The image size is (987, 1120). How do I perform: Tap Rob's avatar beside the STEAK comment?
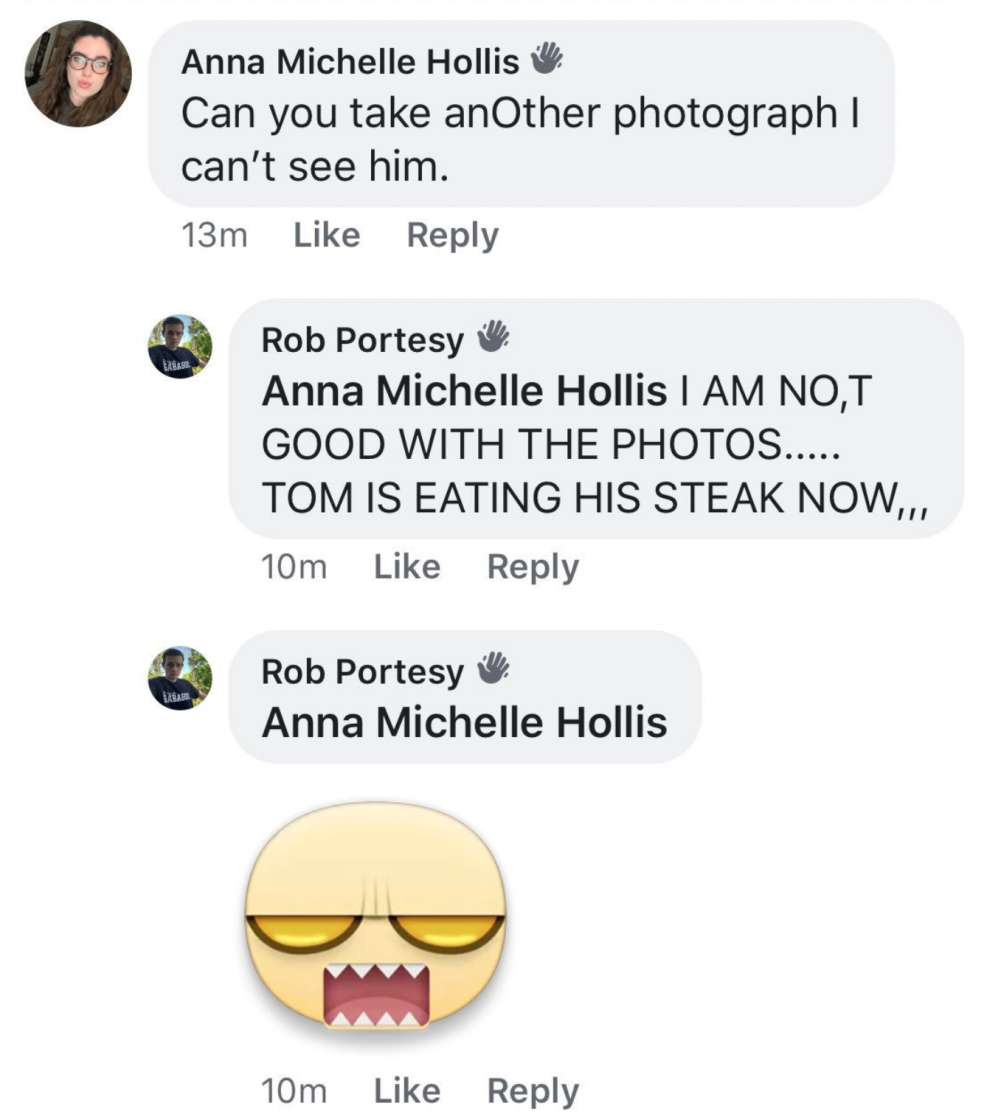pos(180,346)
